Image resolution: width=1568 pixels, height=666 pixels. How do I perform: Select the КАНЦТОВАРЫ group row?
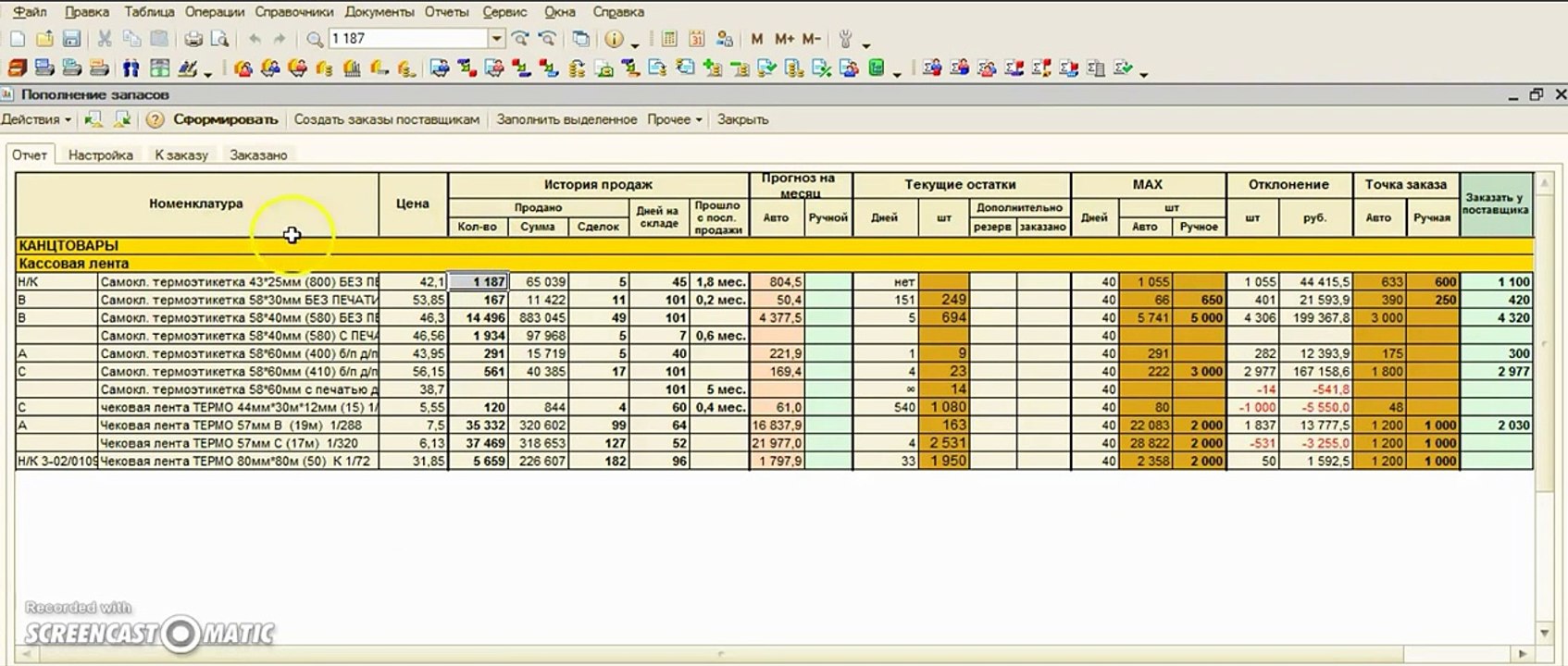(x=774, y=246)
